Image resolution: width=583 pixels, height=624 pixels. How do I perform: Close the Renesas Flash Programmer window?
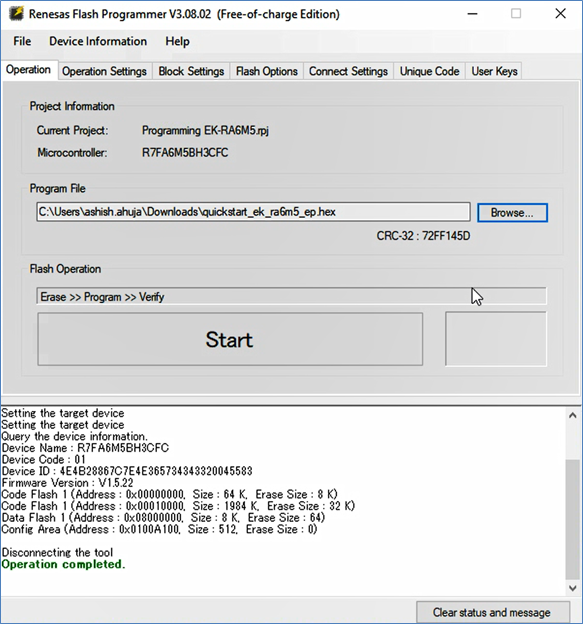point(561,14)
